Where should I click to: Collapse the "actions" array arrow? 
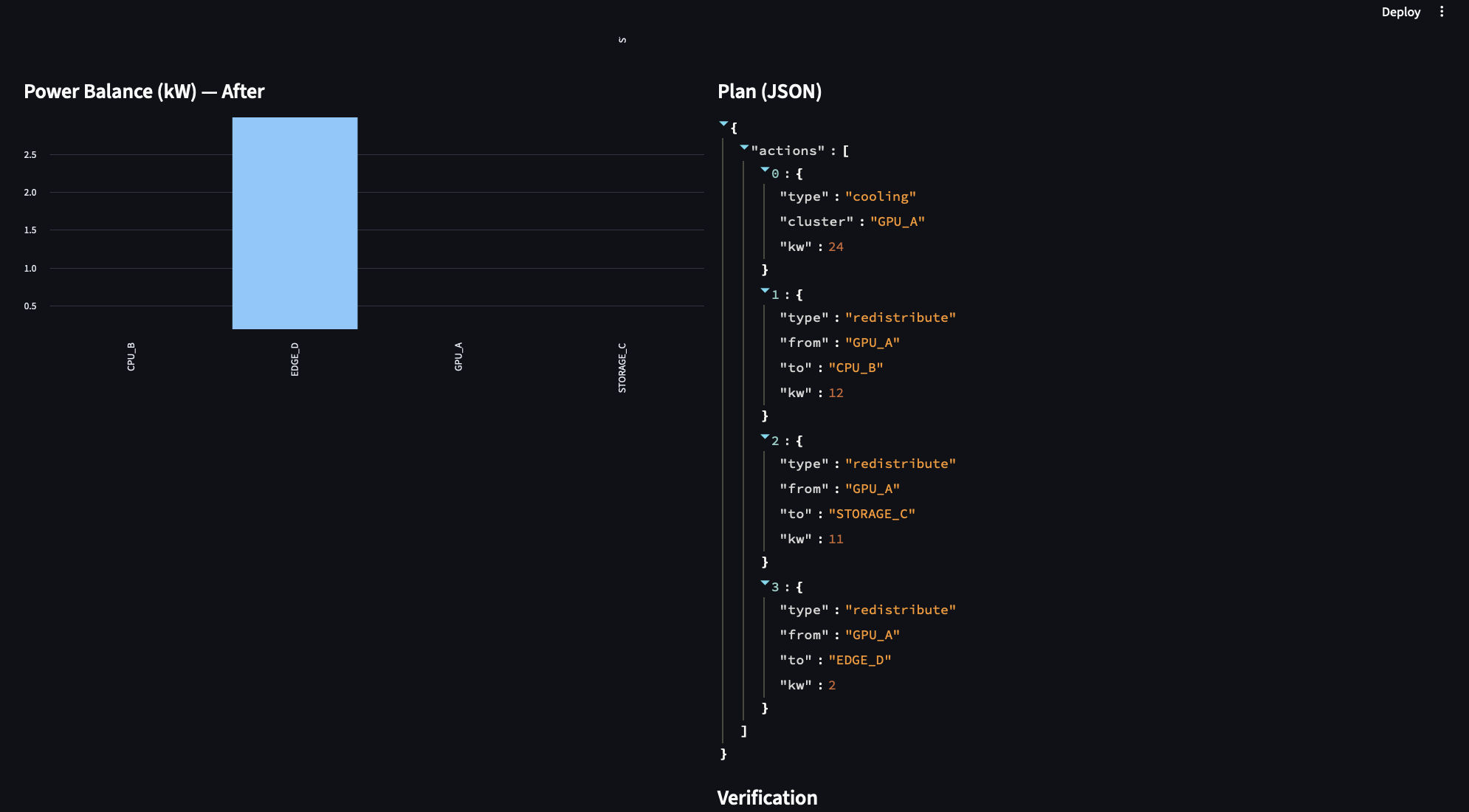[x=744, y=148]
